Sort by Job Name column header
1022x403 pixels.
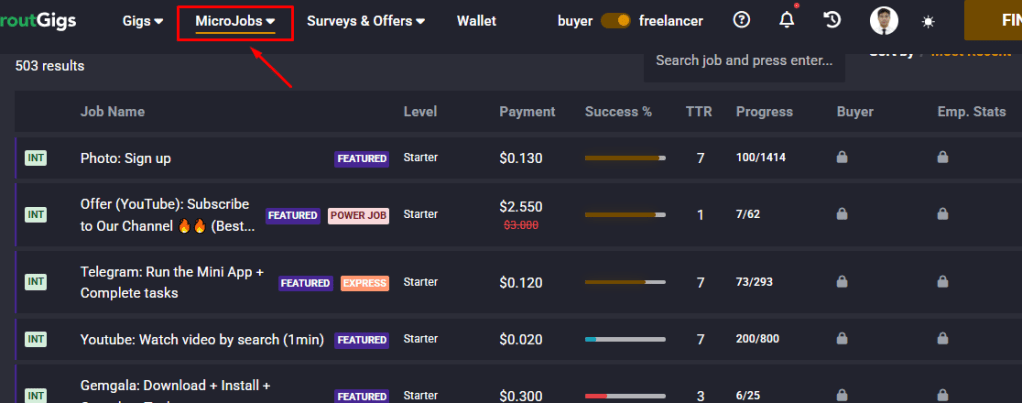pyautogui.click(x=113, y=112)
